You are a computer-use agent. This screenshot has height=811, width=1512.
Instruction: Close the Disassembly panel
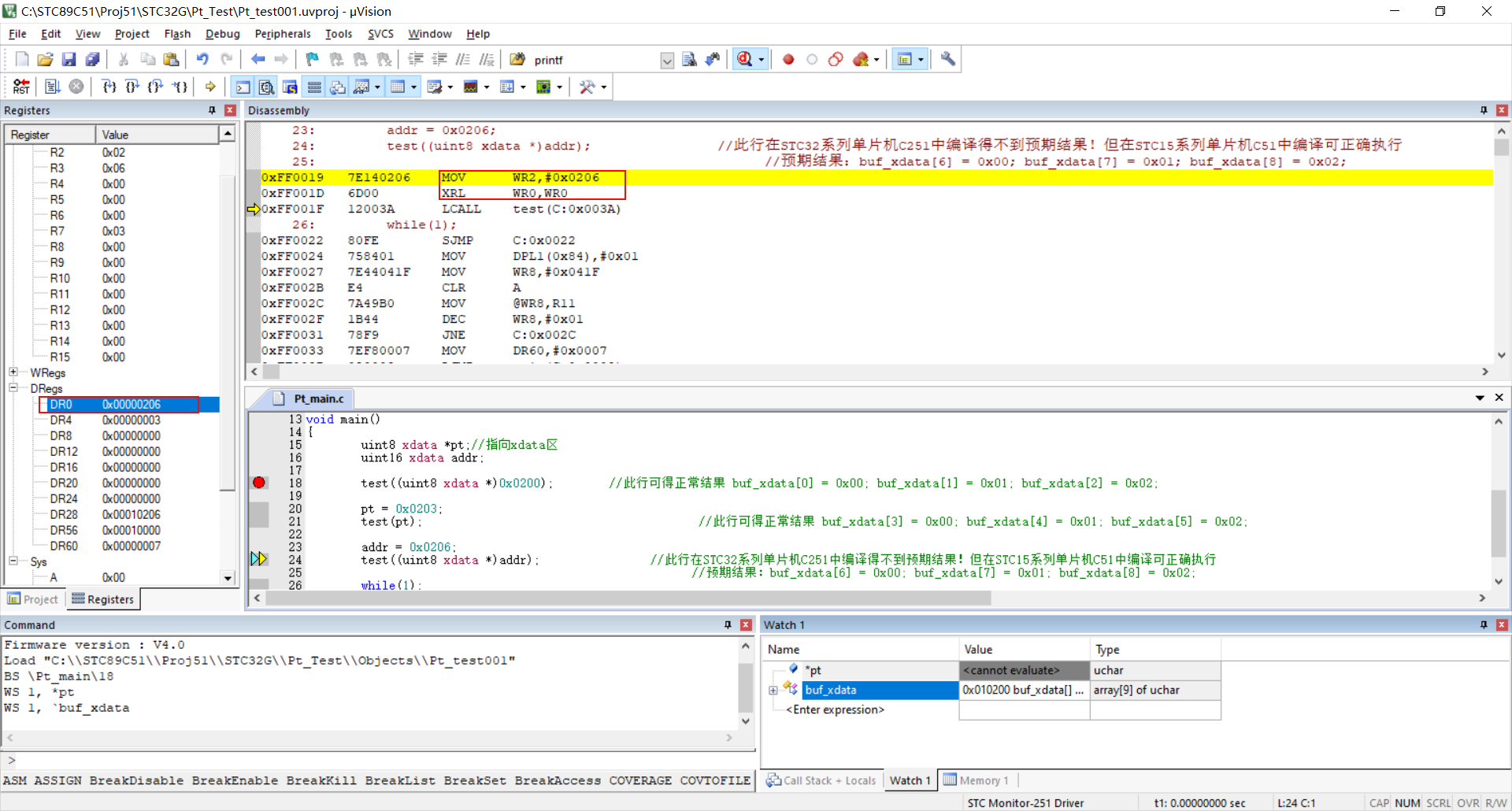point(1502,110)
